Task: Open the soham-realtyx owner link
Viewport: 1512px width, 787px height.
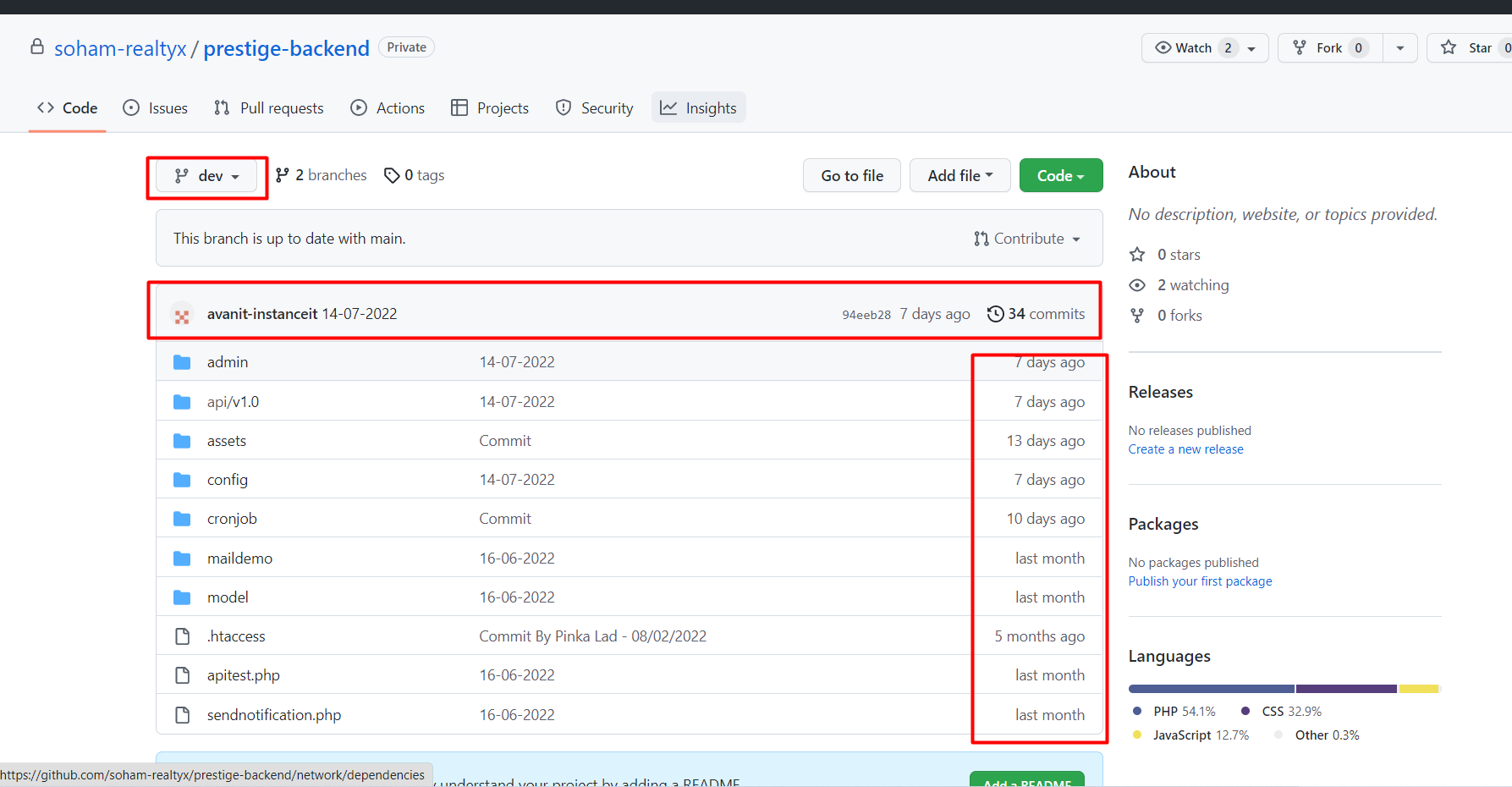Action: pyautogui.click(x=120, y=48)
